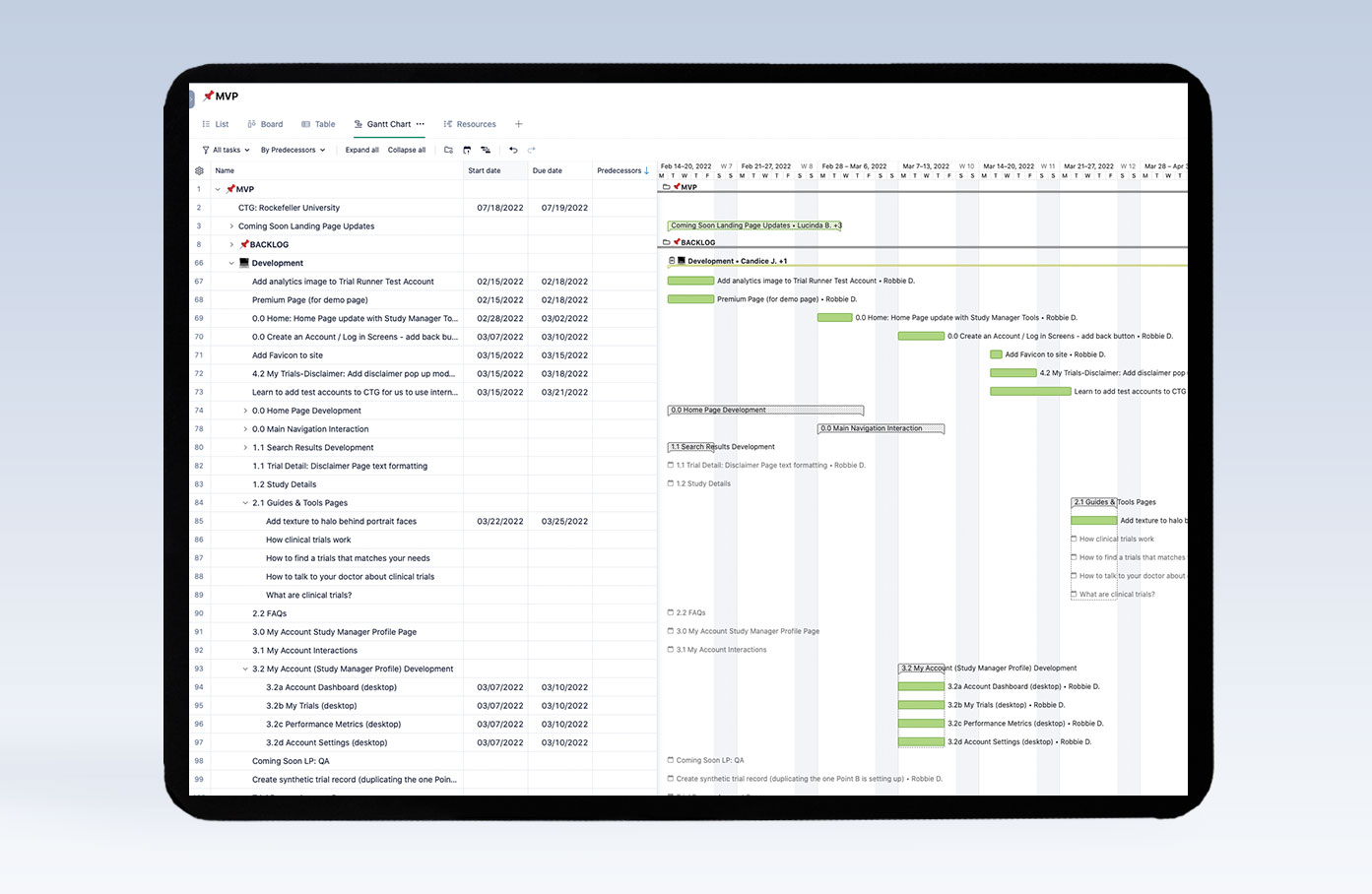The width and height of the screenshot is (1372, 894).
Task: Click the Expand all button
Action: pos(362,150)
